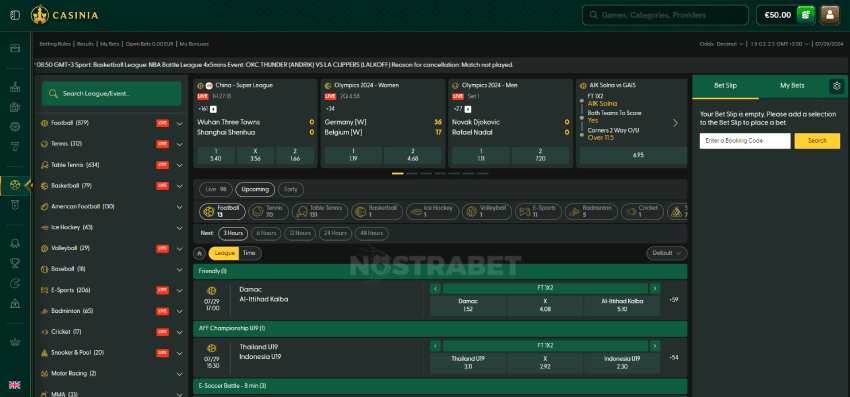The height and width of the screenshot is (397, 850).
Task: Open the Betting Rules link
Action: pyautogui.click(x=56, y=44)
